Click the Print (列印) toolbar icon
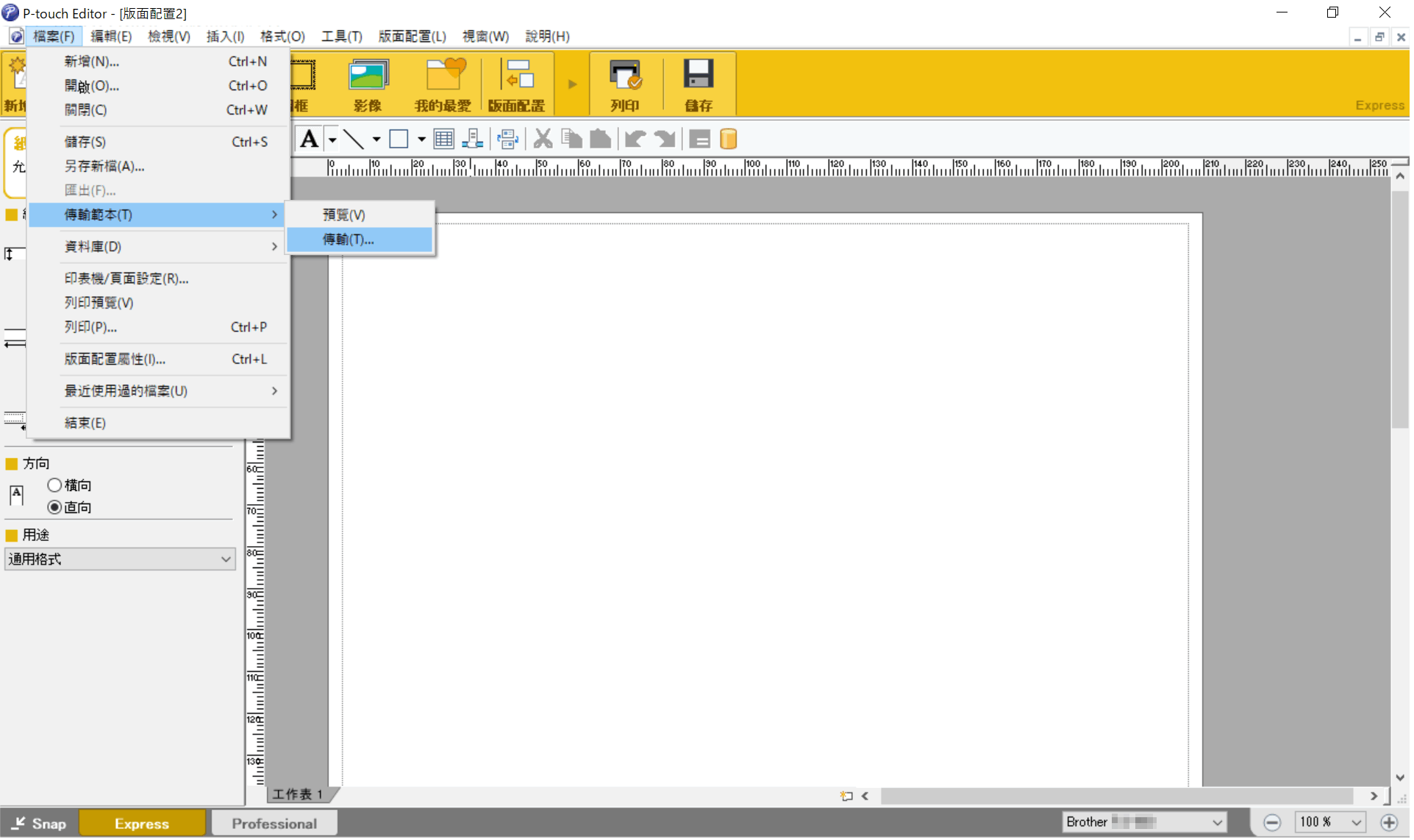Viewport: 1414px width, 840px height. (625, 85)
